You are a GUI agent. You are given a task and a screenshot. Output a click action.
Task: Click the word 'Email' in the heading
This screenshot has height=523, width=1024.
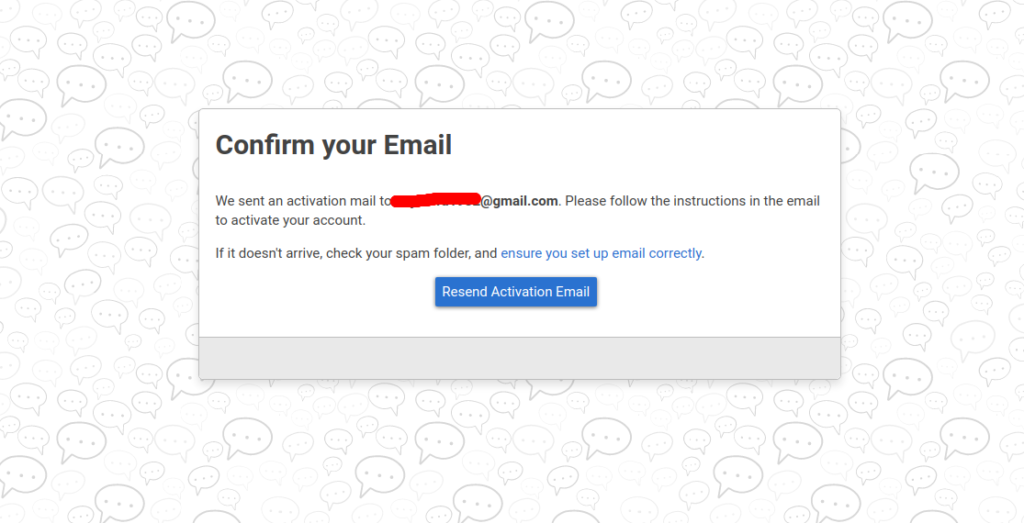coord(417,144)
